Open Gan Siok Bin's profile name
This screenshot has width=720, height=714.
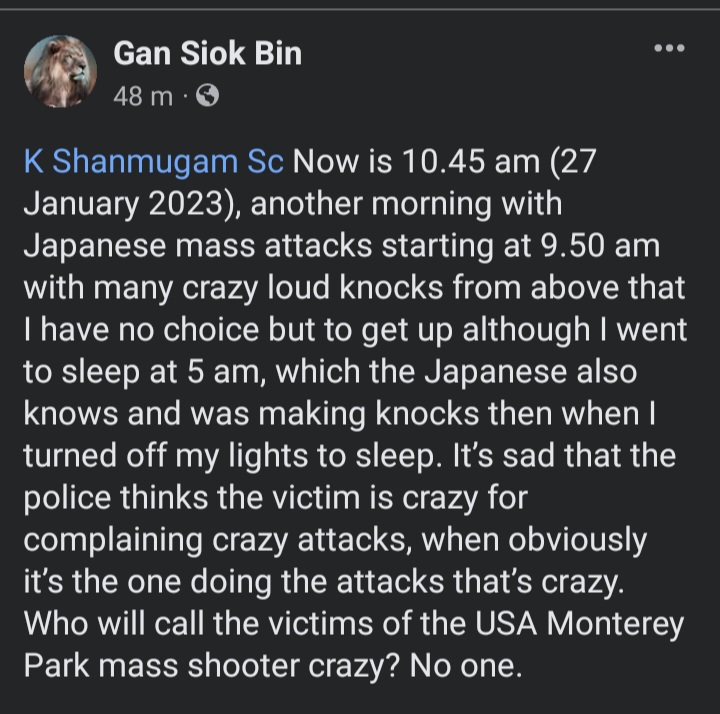coord(207,53)
